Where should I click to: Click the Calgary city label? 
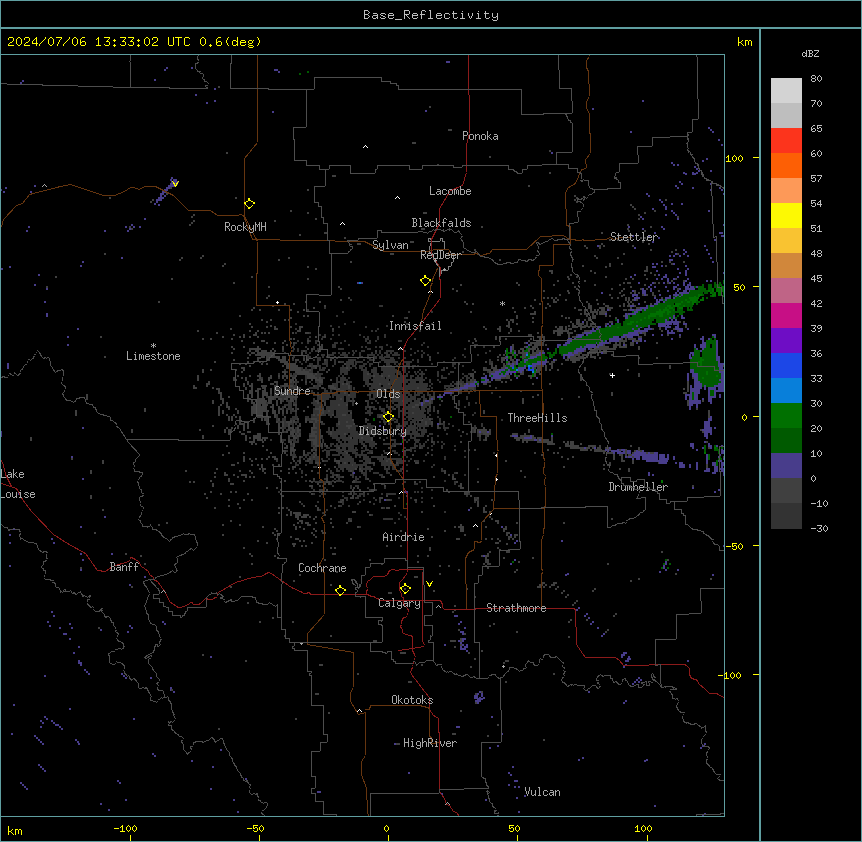tap(399, 603)
